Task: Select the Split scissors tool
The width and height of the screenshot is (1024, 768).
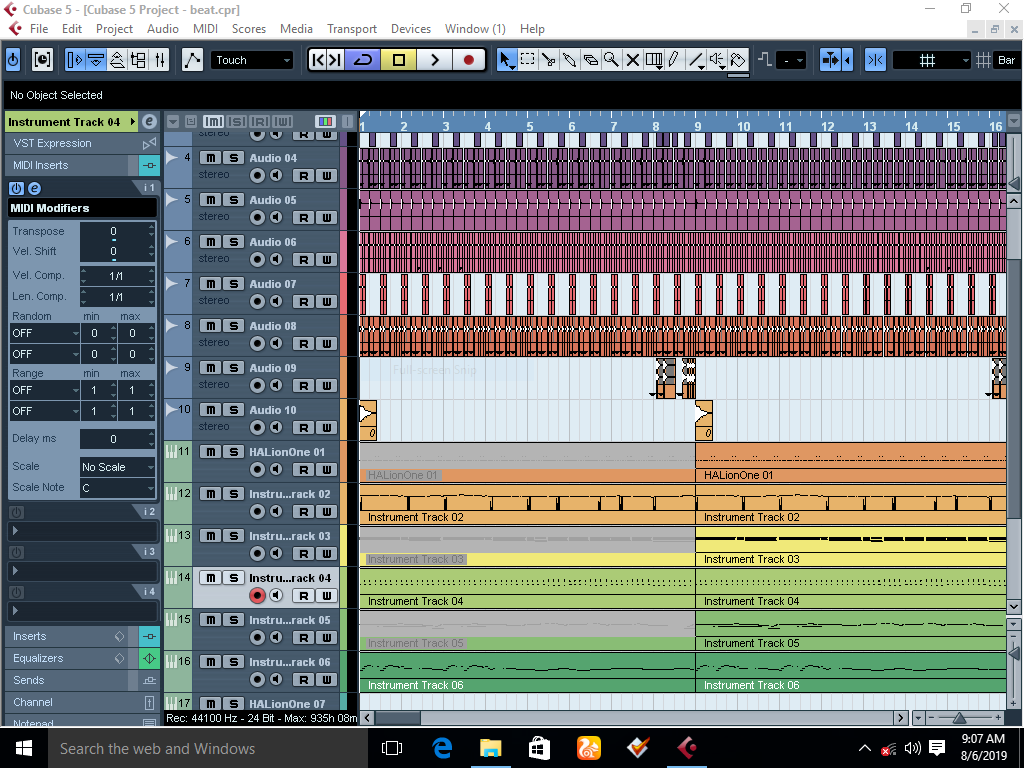Action: coord(549,60)
